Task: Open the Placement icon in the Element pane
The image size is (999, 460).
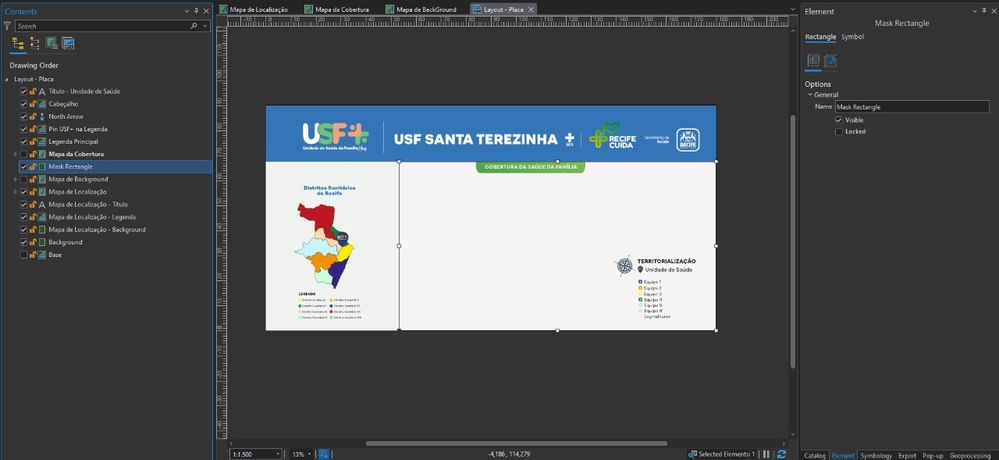Action: click(830, 61)
